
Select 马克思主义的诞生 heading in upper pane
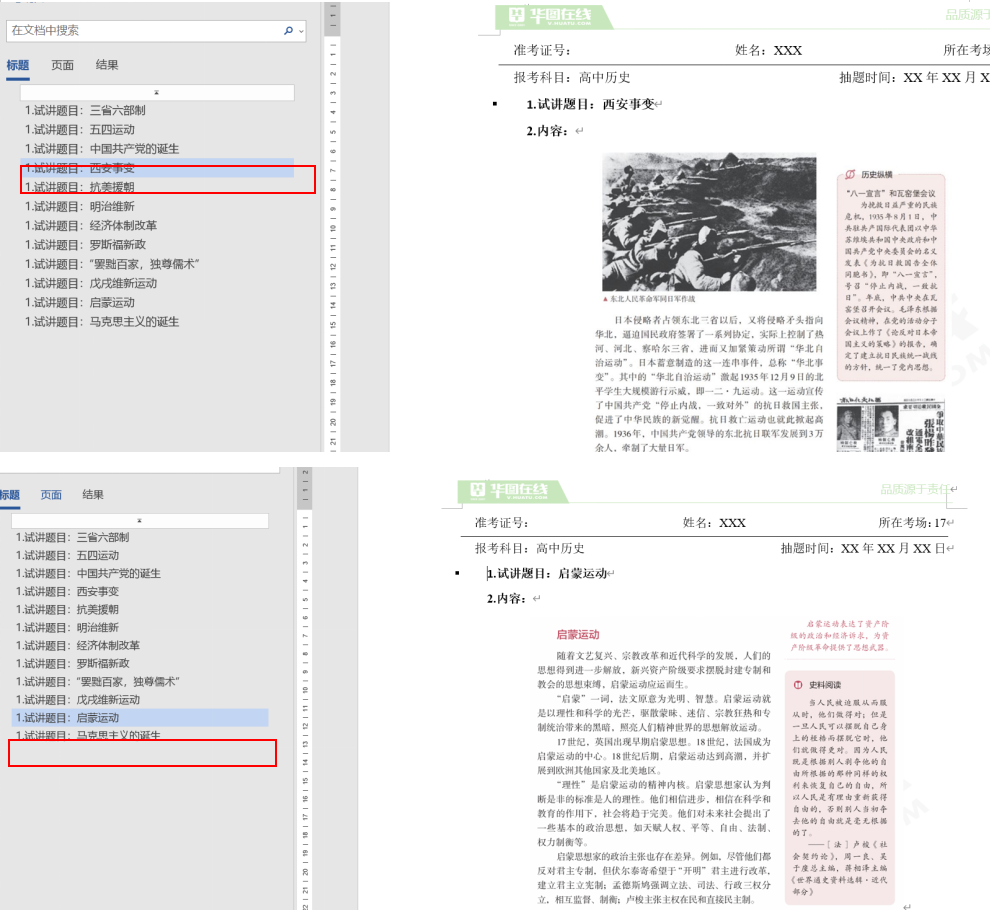coord(103,322)
